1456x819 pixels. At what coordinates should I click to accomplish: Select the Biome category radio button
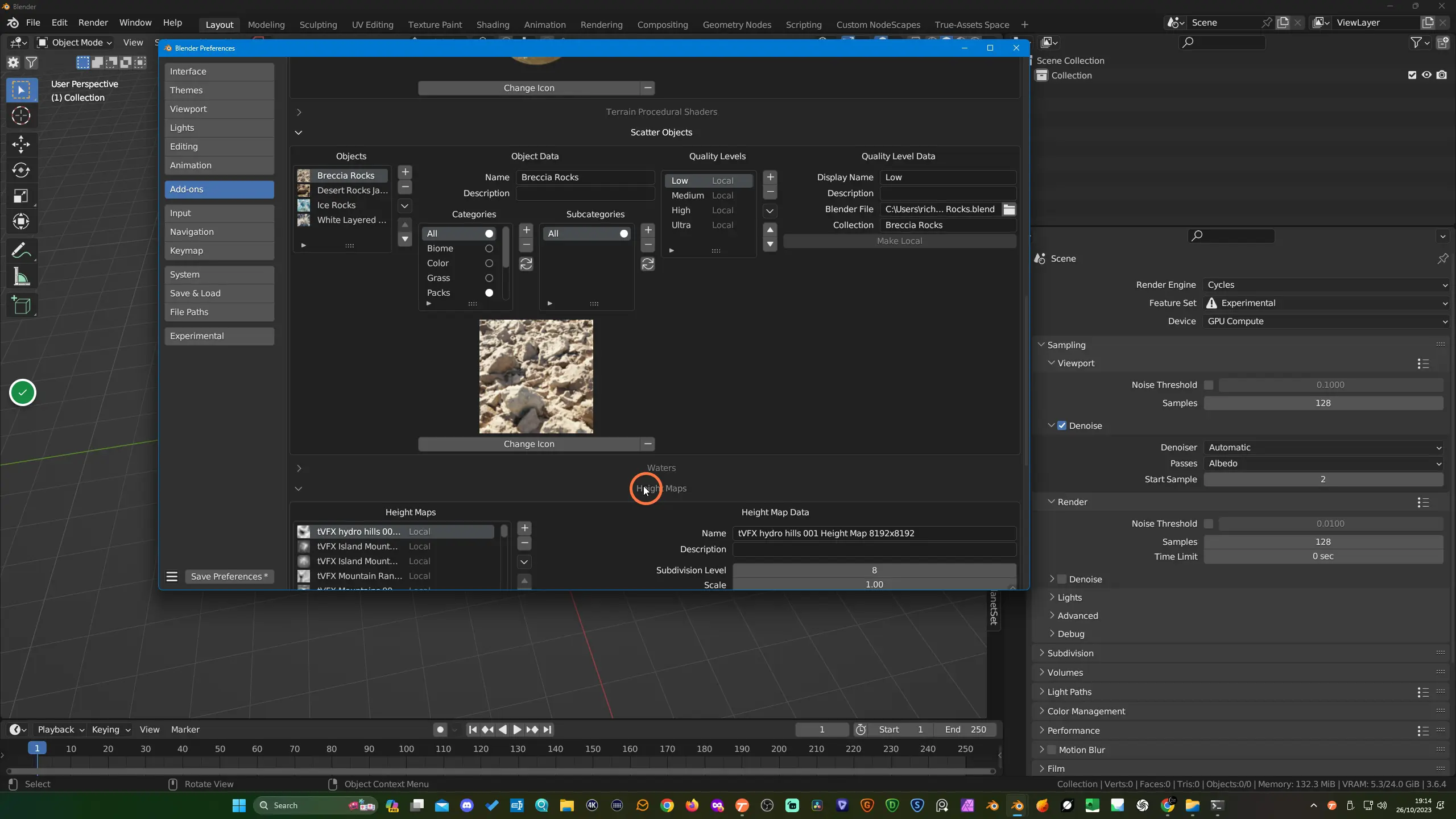click(489, 249)
